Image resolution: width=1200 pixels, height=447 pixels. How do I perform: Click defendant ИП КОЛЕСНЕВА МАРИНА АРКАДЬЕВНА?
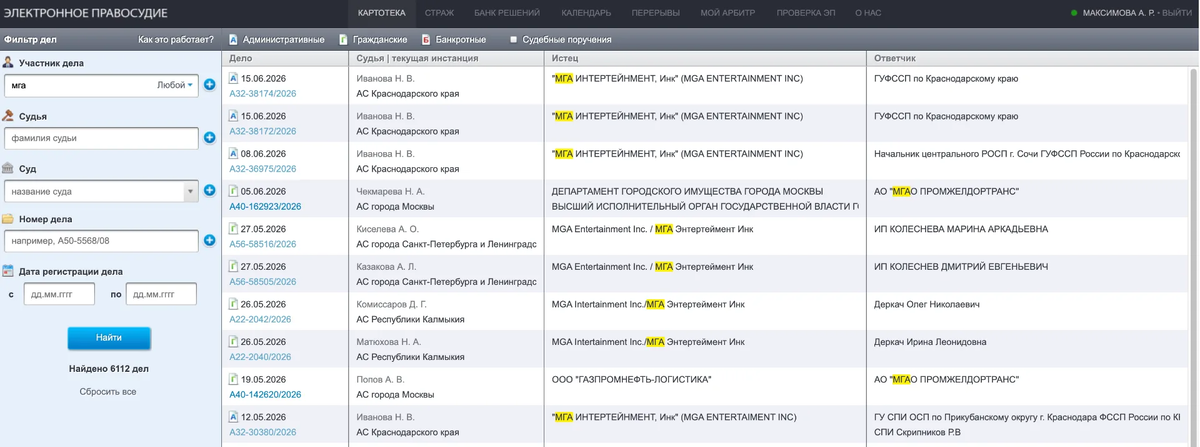(961, 229)
